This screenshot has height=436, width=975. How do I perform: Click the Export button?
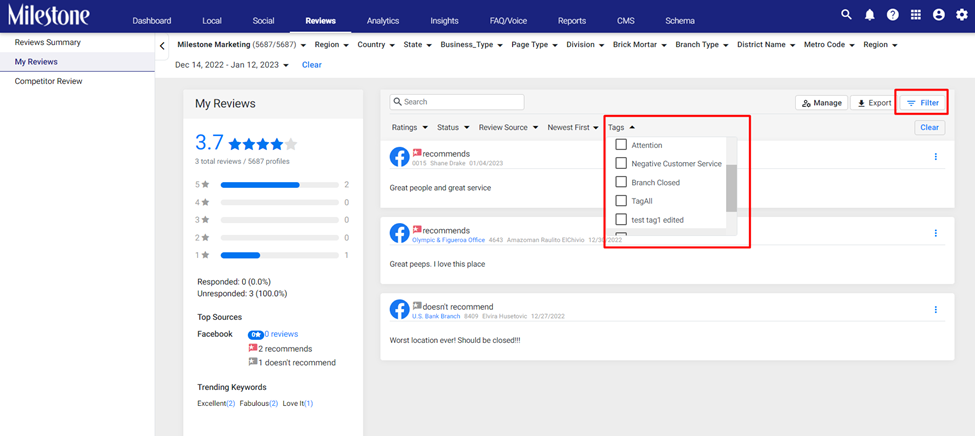(x=874, y=103)
